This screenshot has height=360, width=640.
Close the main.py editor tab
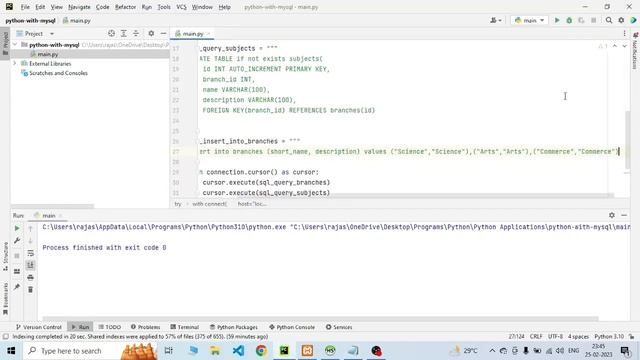pyautogui.click(x=209, y=34)
